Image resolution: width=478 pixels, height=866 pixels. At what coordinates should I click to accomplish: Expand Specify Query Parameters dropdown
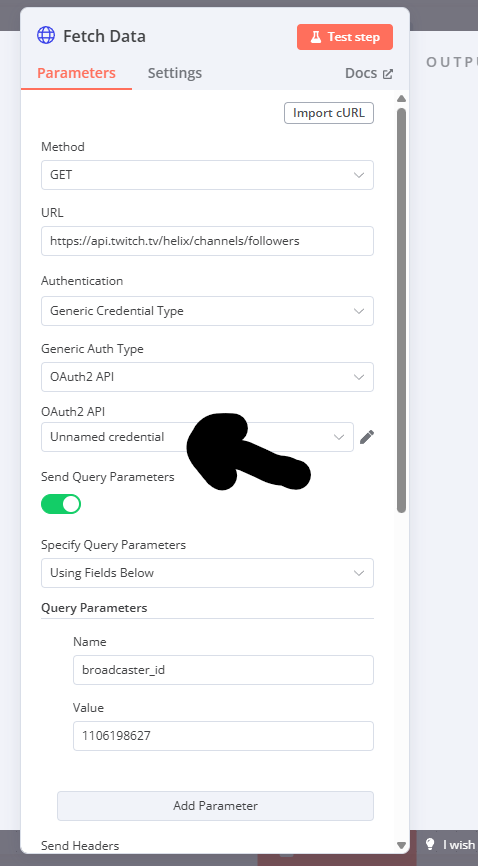point(207,573)
